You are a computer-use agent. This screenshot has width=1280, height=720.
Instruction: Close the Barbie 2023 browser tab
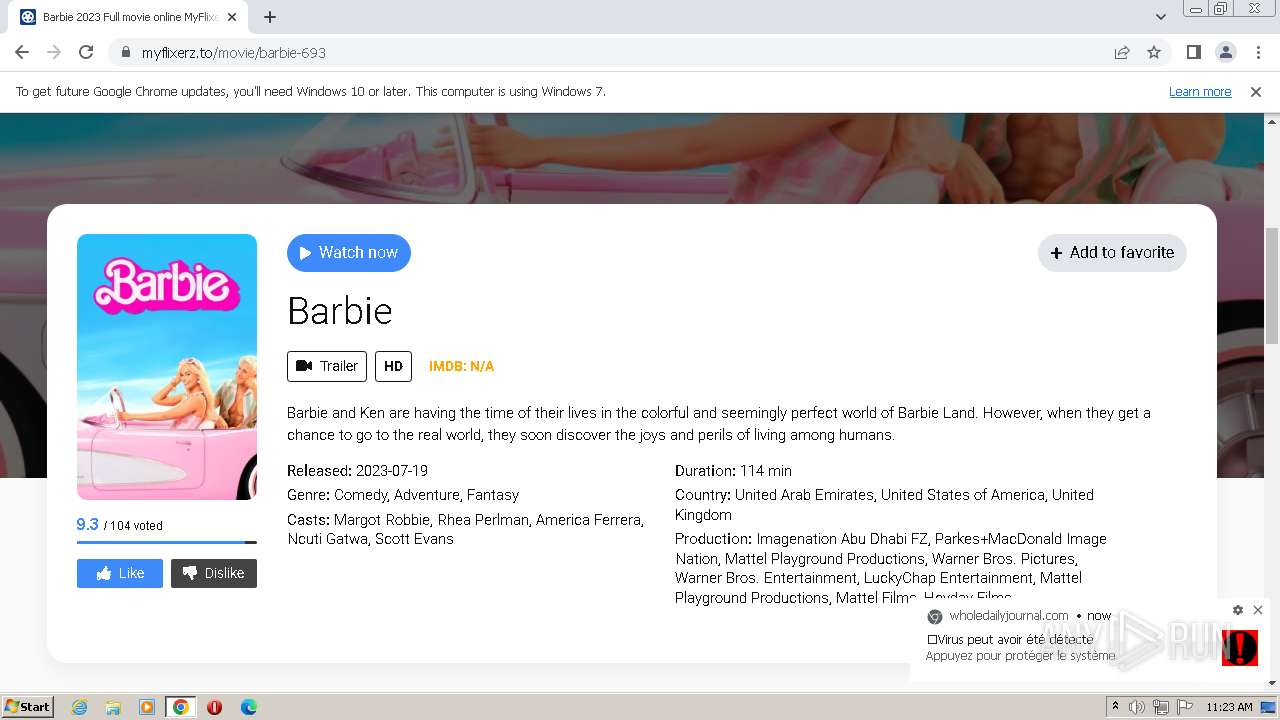coord(233,17)
